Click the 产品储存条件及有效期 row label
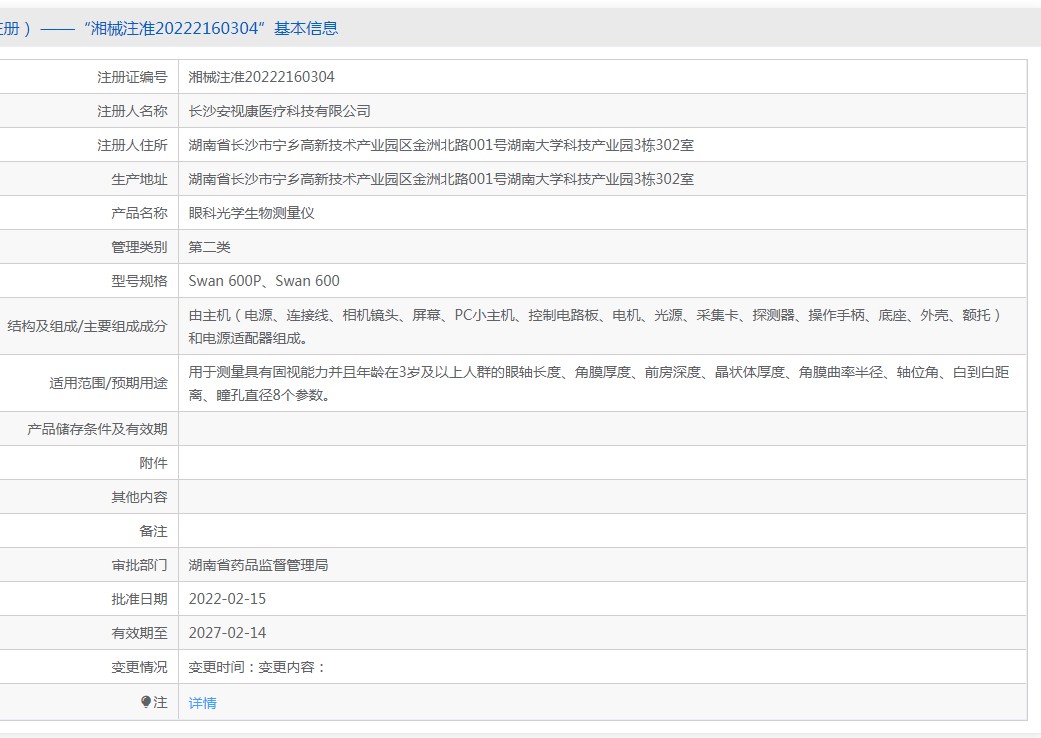Image resolution: width=1041 pixels, height=738 pixels. tap(97, 429)
